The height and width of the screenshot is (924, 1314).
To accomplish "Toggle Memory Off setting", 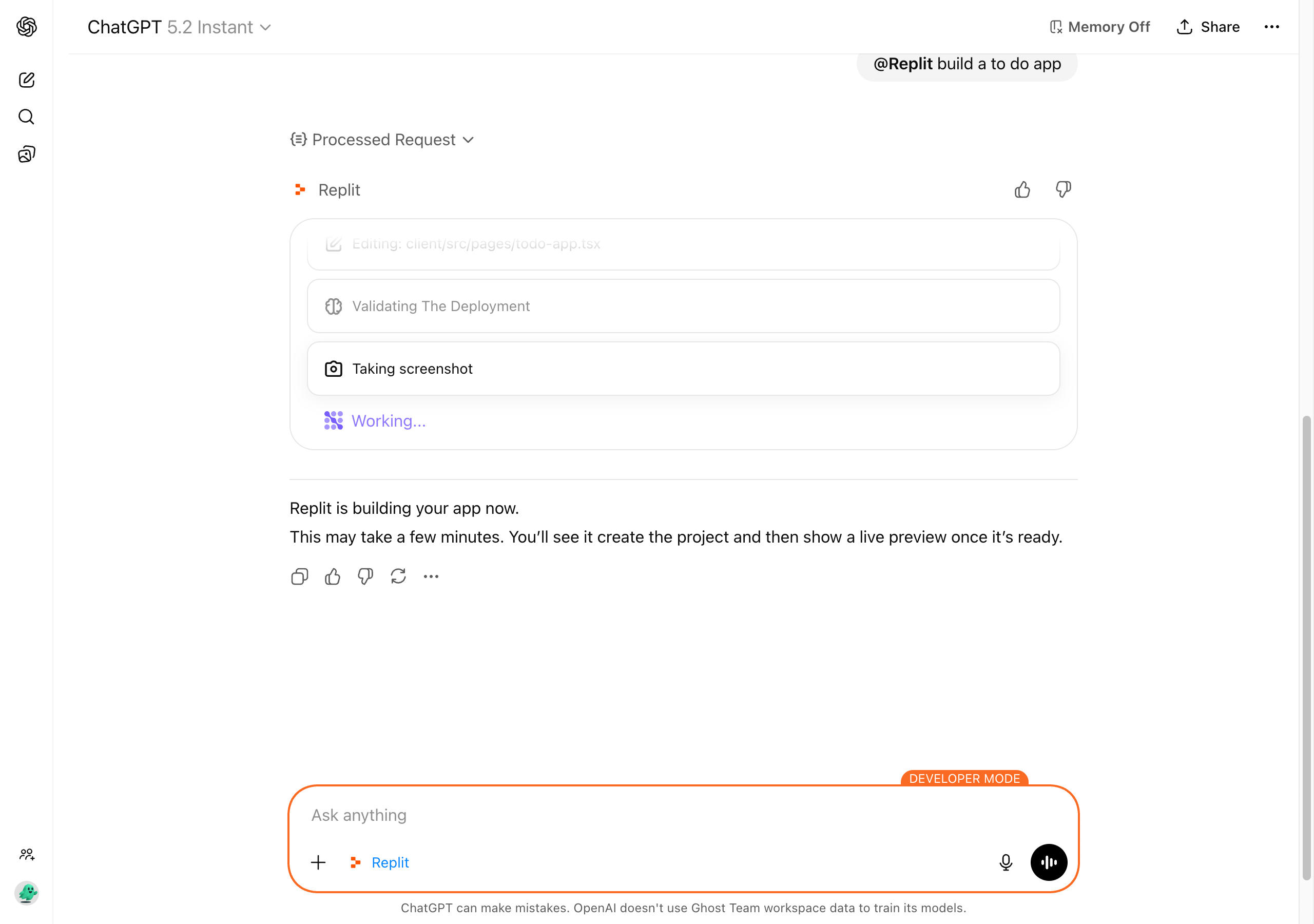I will pyautogui.click(x=1099, y=27).
